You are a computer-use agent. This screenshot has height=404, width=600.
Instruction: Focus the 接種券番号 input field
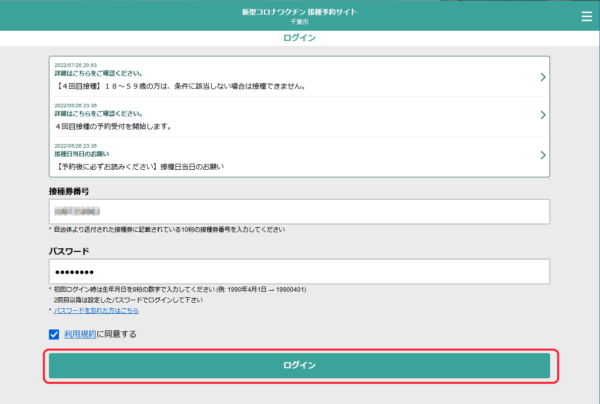tap(299, 212)
